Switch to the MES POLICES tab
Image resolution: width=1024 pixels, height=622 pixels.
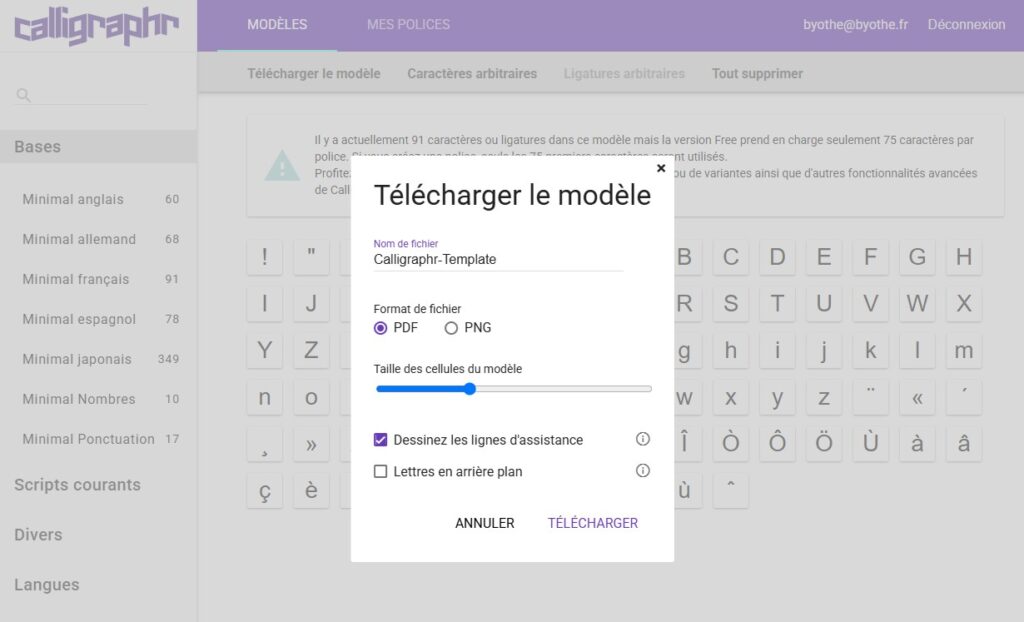click(408, 25)
